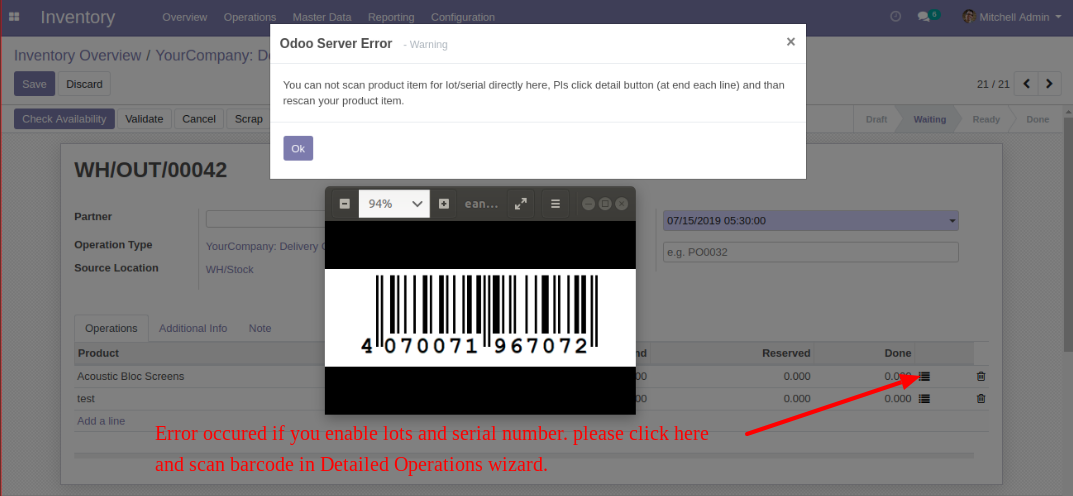The width and height of the screenshot is (1073, 496).
Task: Open the Operations menu
Action: [250, 17]
